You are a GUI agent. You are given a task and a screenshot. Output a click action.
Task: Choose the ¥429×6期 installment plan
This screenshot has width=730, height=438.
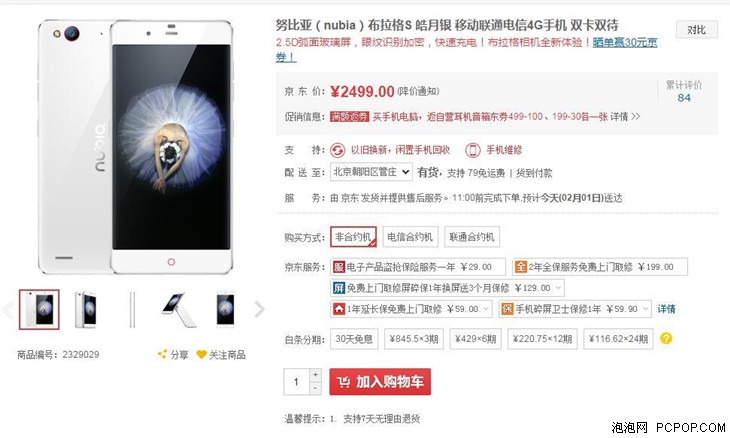coord(475,339)
